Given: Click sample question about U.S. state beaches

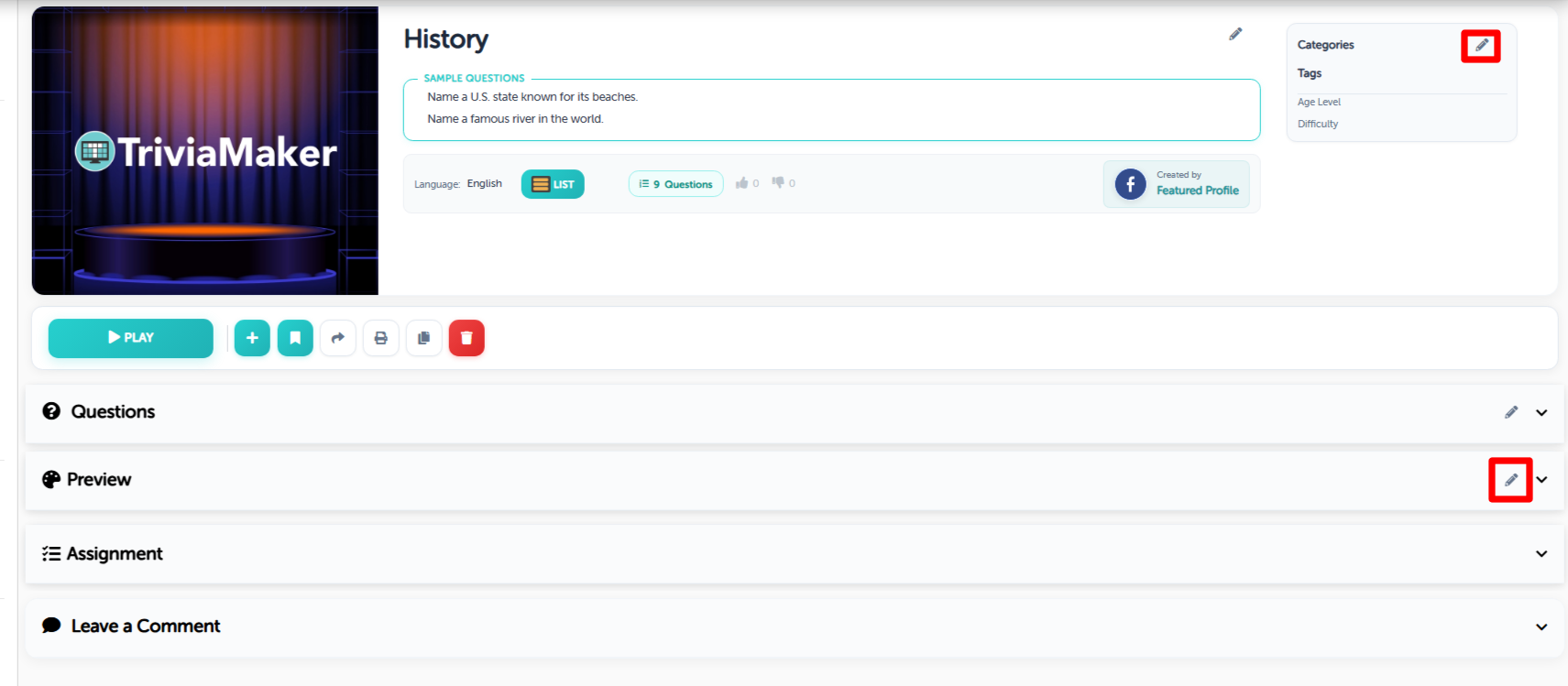Looking at the screenshot, I should [532, 97].
